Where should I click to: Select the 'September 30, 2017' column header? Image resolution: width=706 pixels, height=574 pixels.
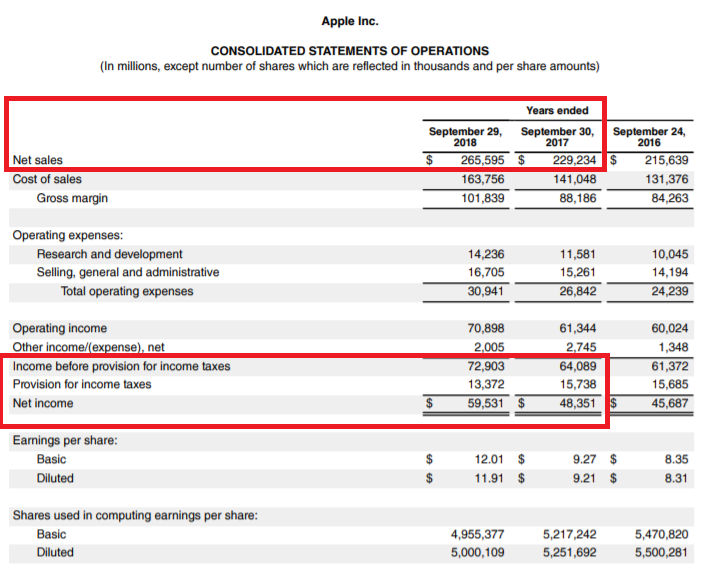click(x=557, y=137)
